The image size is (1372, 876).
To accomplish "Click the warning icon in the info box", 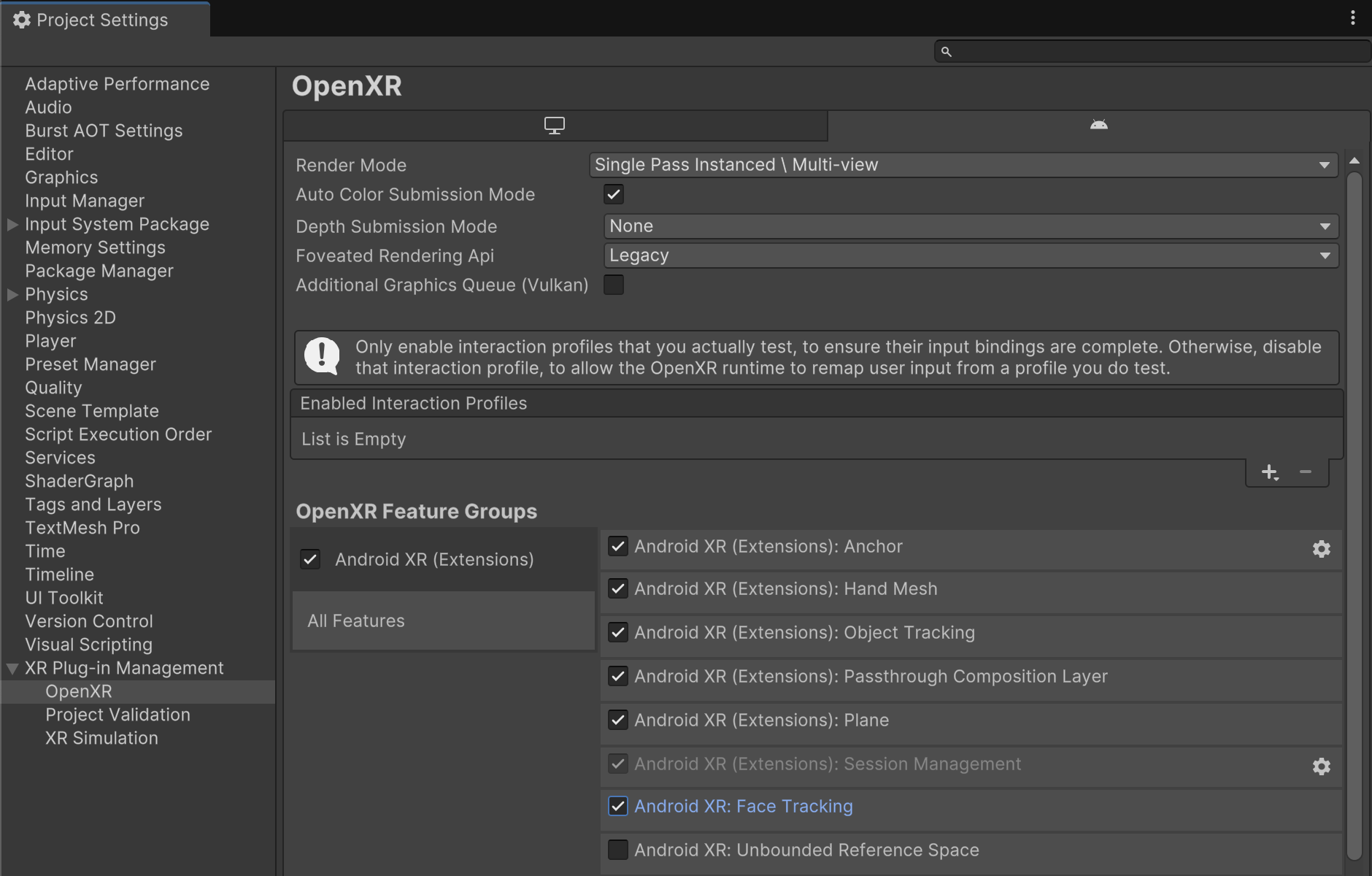I will click(322, 356).
